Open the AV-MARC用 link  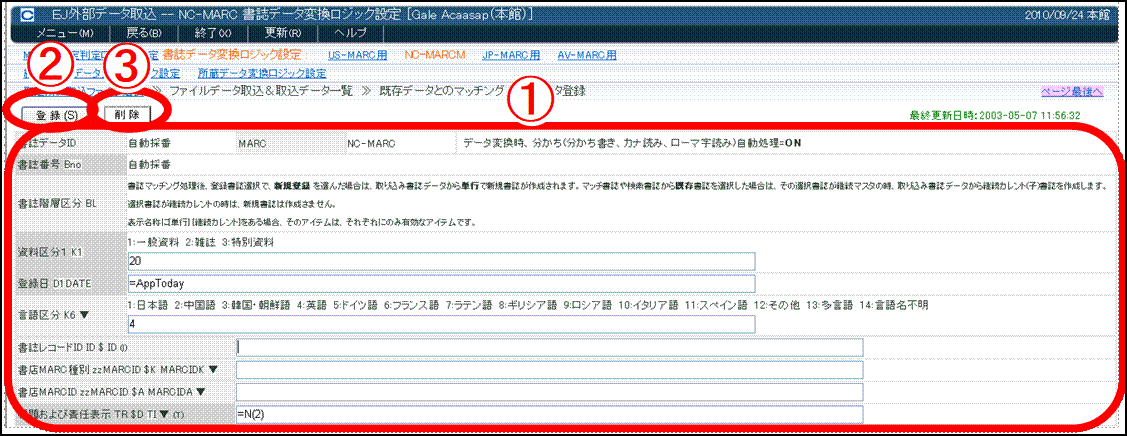tap(586, 55)
